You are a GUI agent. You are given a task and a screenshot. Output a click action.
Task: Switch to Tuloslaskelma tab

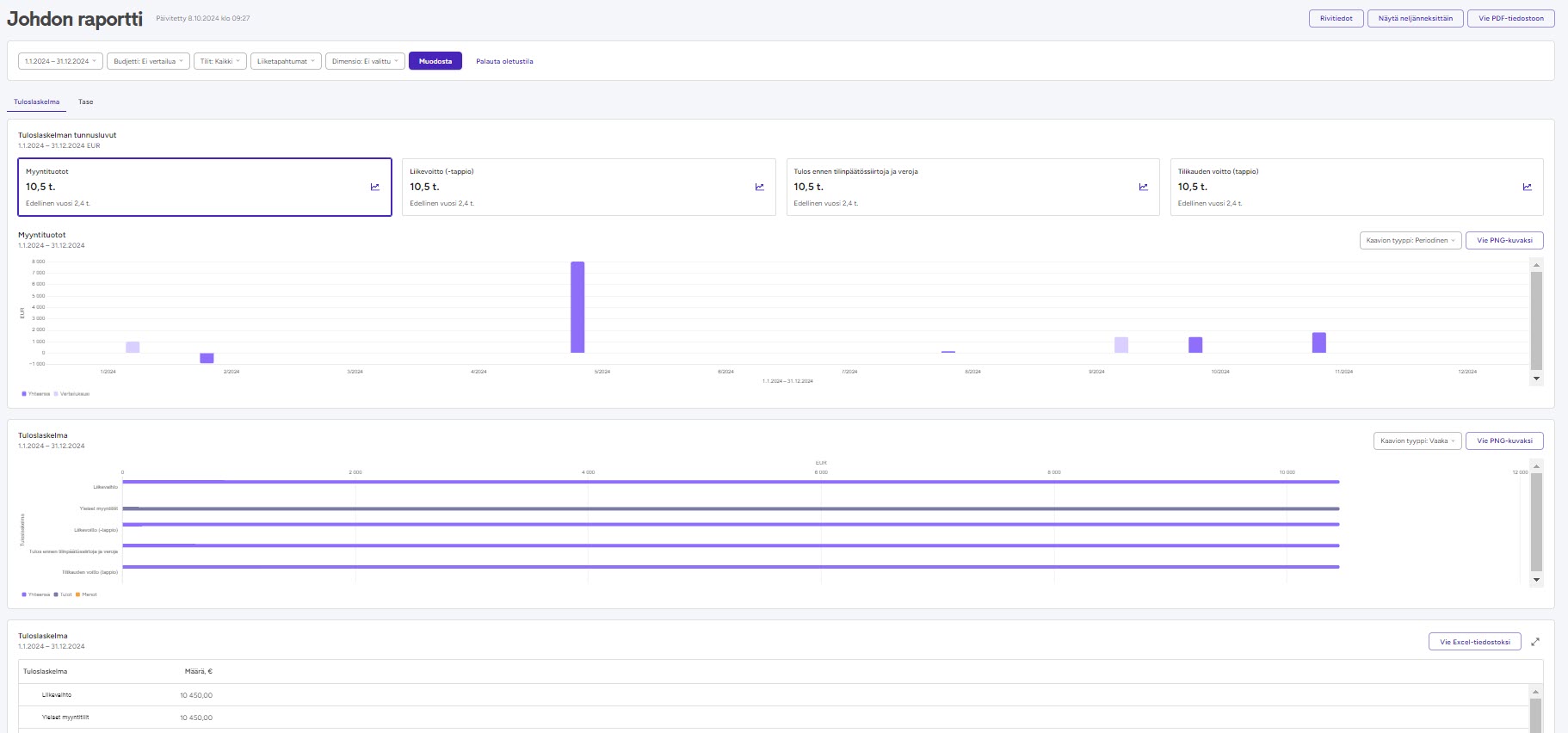click(37, 102)
